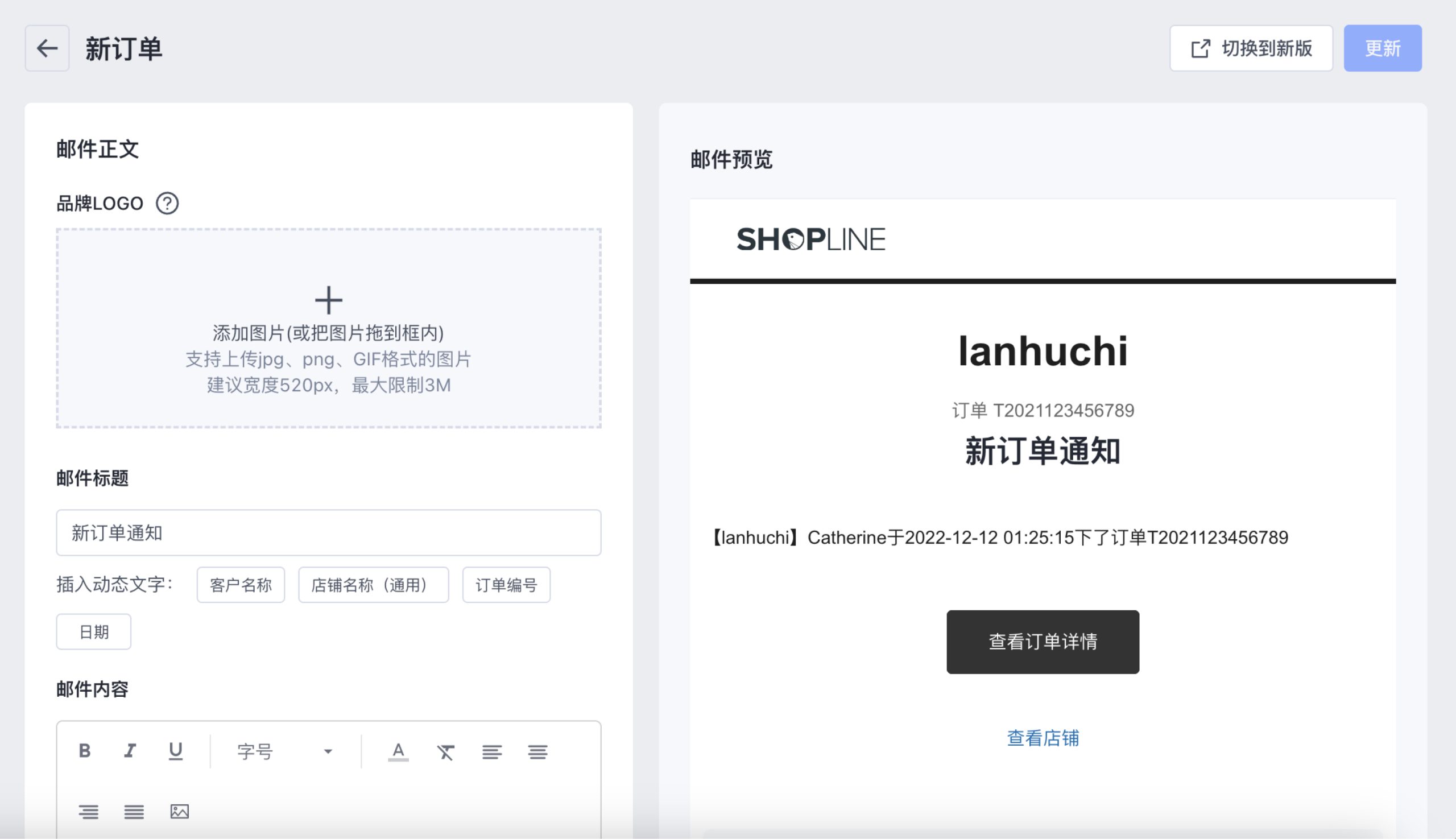Toggle underline formatting in the editor
The image size is (1456, 839).
(x=176, y=751)
